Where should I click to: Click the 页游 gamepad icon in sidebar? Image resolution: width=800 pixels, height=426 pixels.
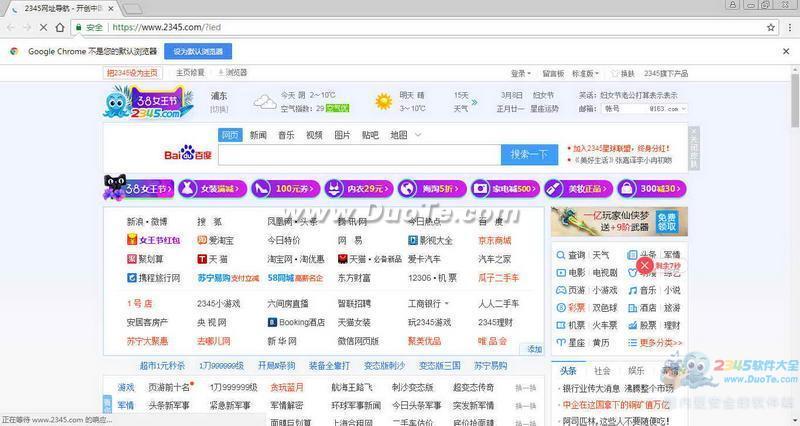pos(561,290)
